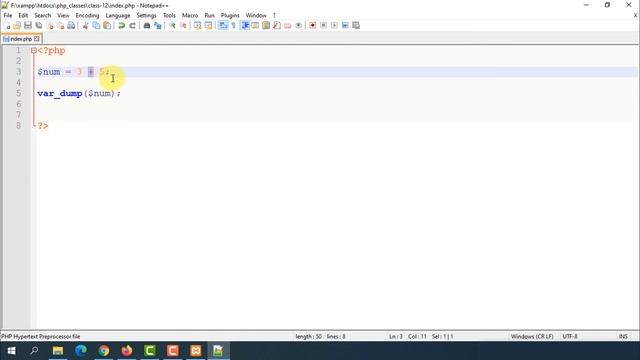Click line number 5 in margin

click(18, 93)
